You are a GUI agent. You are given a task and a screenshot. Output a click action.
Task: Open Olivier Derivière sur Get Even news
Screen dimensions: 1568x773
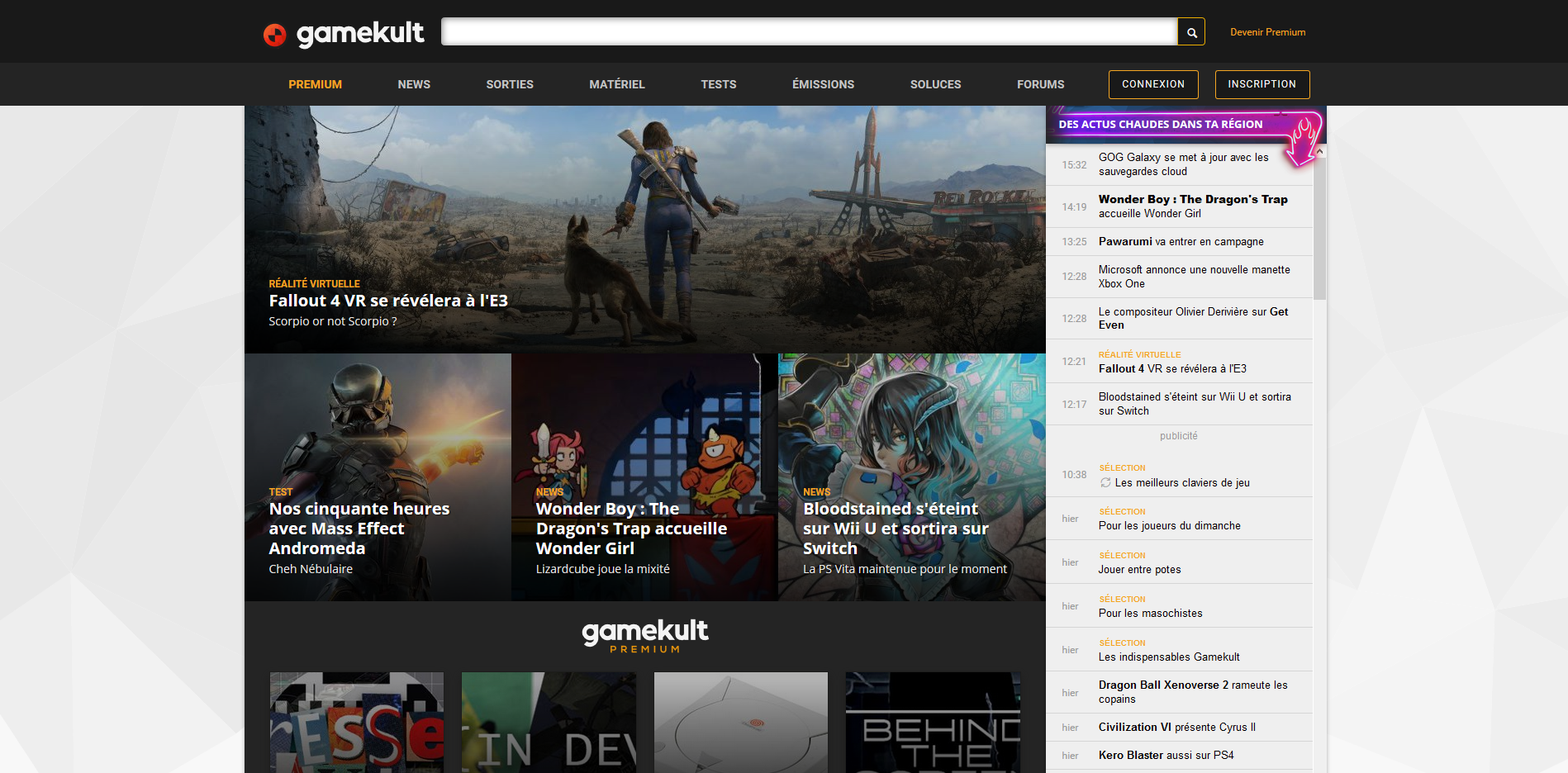point(1193,318)
